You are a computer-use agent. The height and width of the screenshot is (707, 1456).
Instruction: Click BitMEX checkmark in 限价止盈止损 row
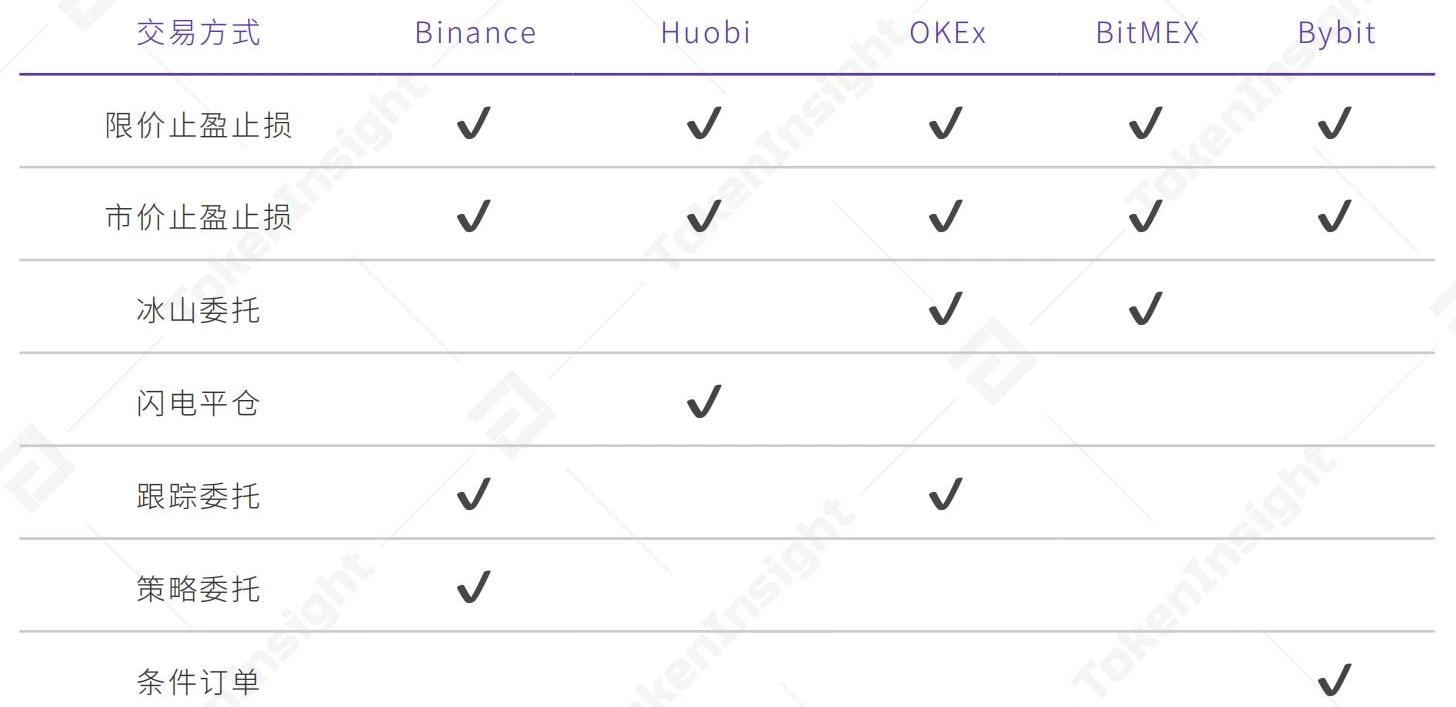pyautogui.click(x=1146, y=125)
